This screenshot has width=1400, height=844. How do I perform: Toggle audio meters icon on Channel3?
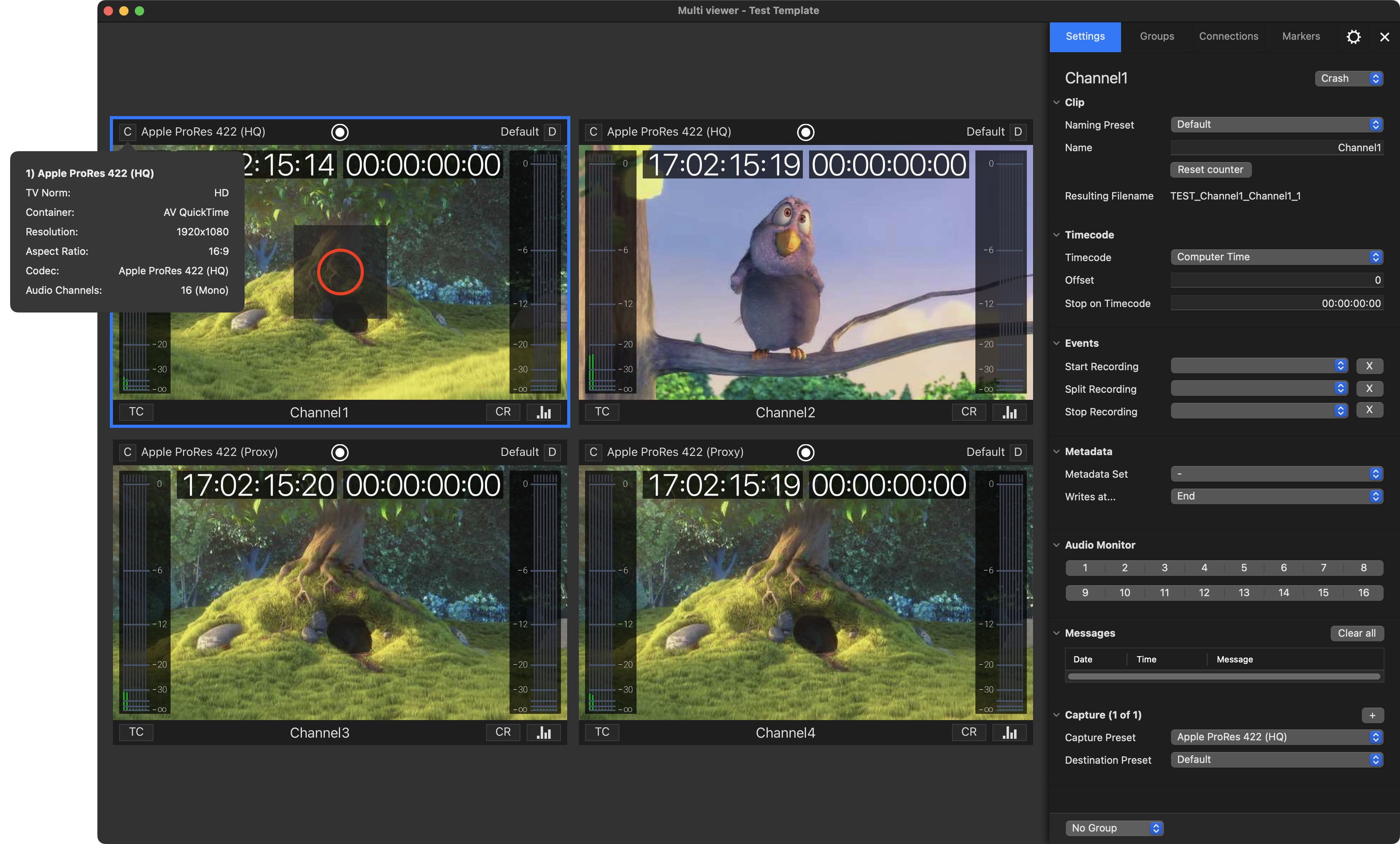[544, 733]
